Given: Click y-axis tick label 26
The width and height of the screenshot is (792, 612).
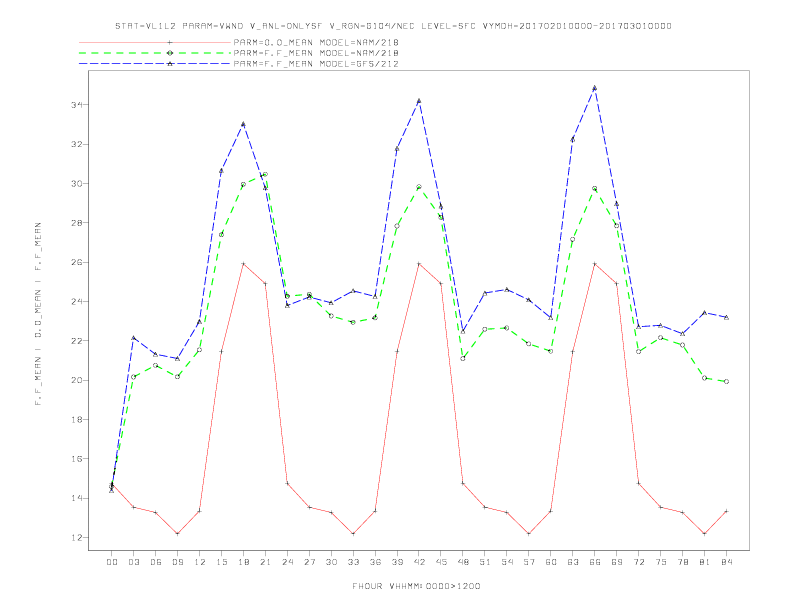Looking at the screenshot, I should [77, 263].
